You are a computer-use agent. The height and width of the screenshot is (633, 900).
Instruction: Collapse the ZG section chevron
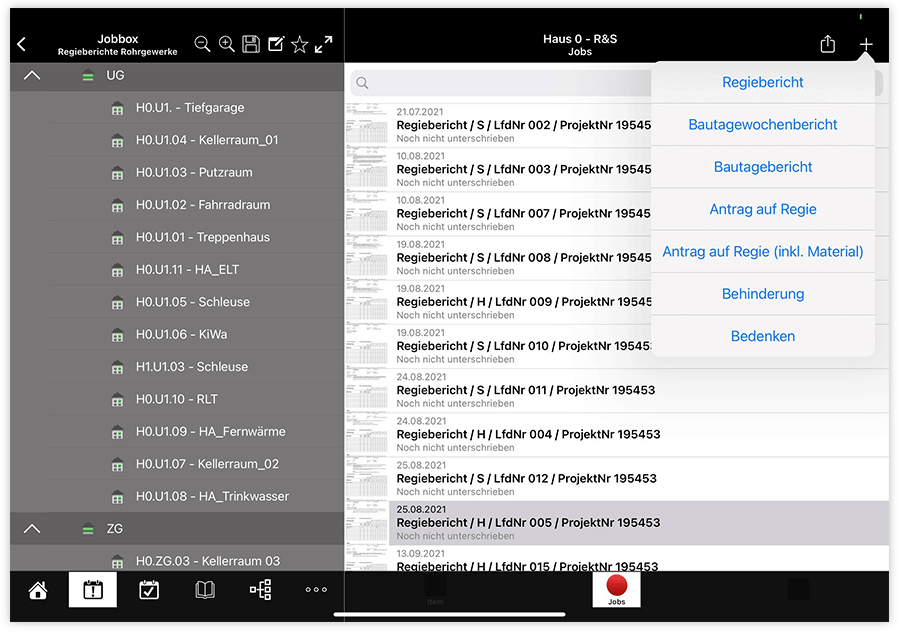pyautogui.click(x=32, y=528)
